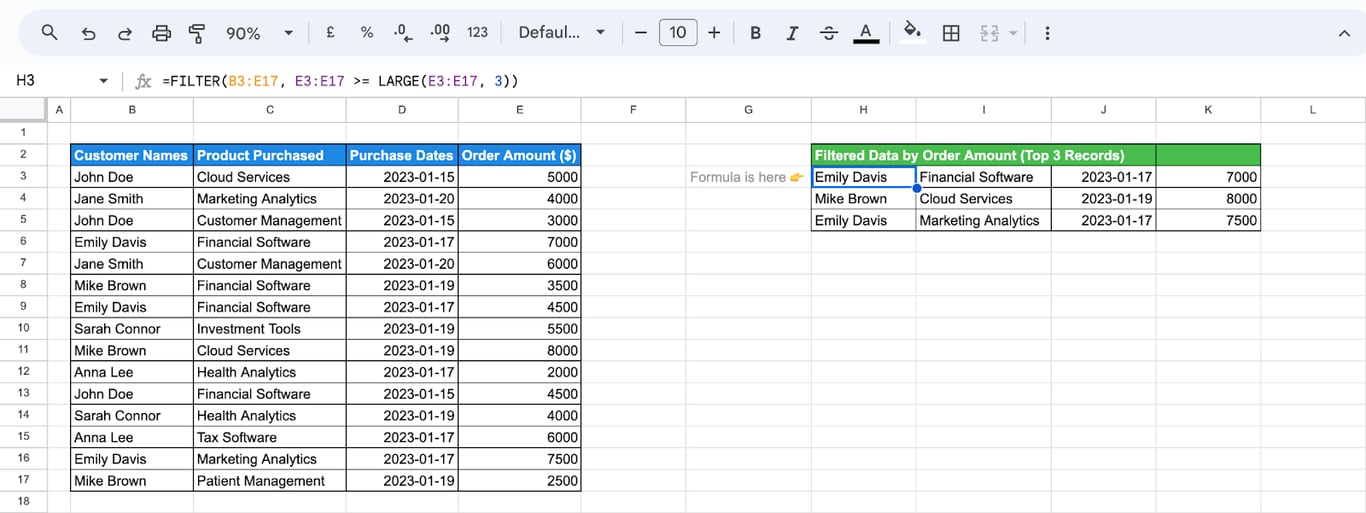
Task: Activate the paint format tool
Action: click(x=197, y=33)
